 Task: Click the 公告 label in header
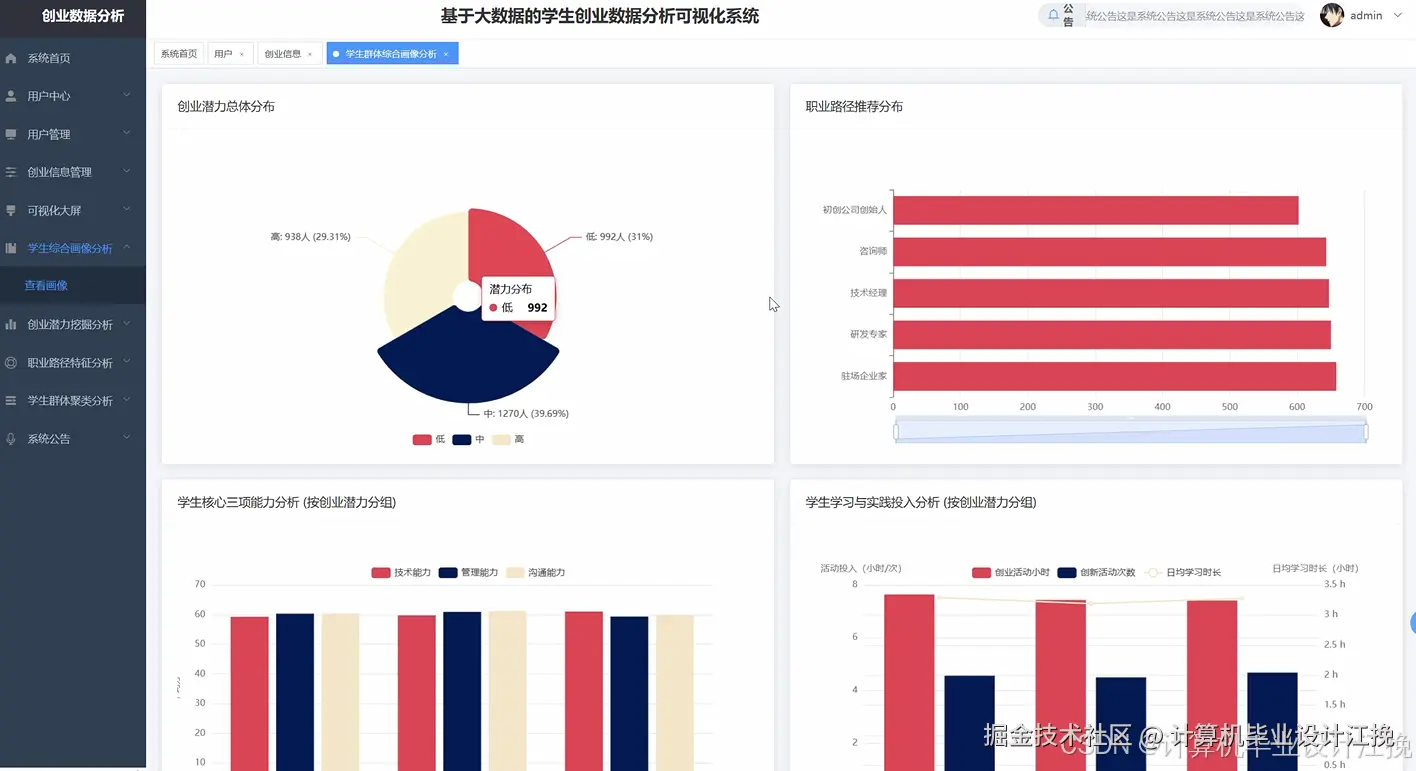1068,15
